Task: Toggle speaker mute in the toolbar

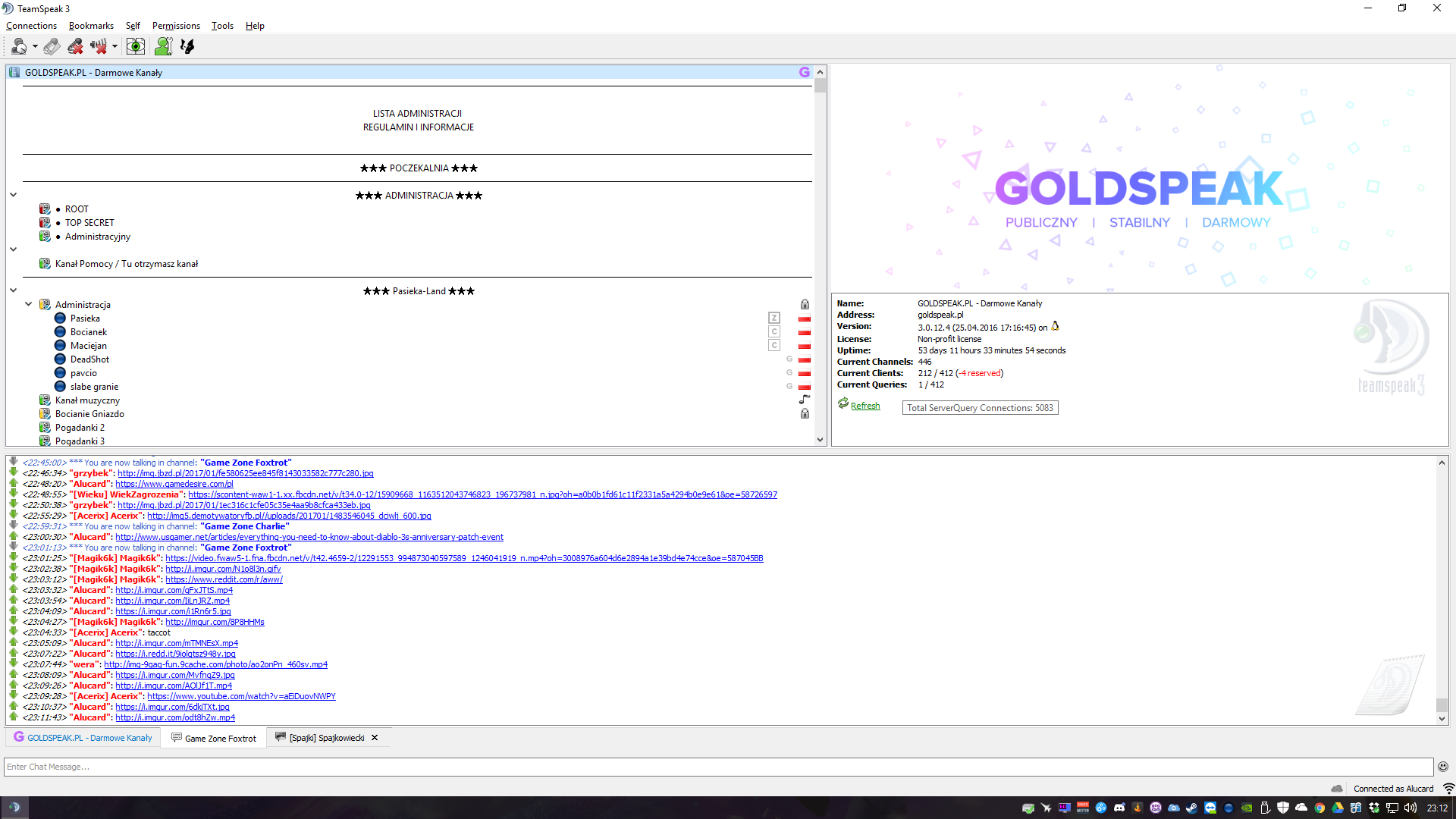Action: 98,47
